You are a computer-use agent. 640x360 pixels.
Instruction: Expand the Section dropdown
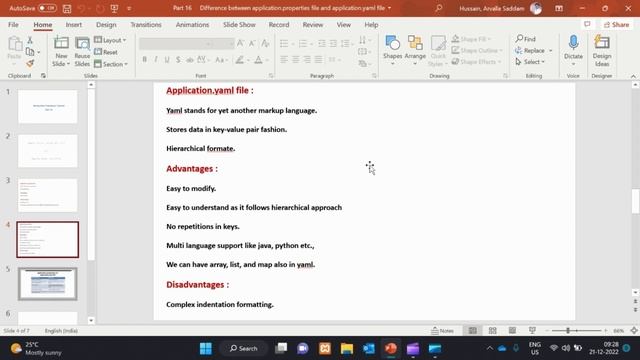[x=111, y=64]
